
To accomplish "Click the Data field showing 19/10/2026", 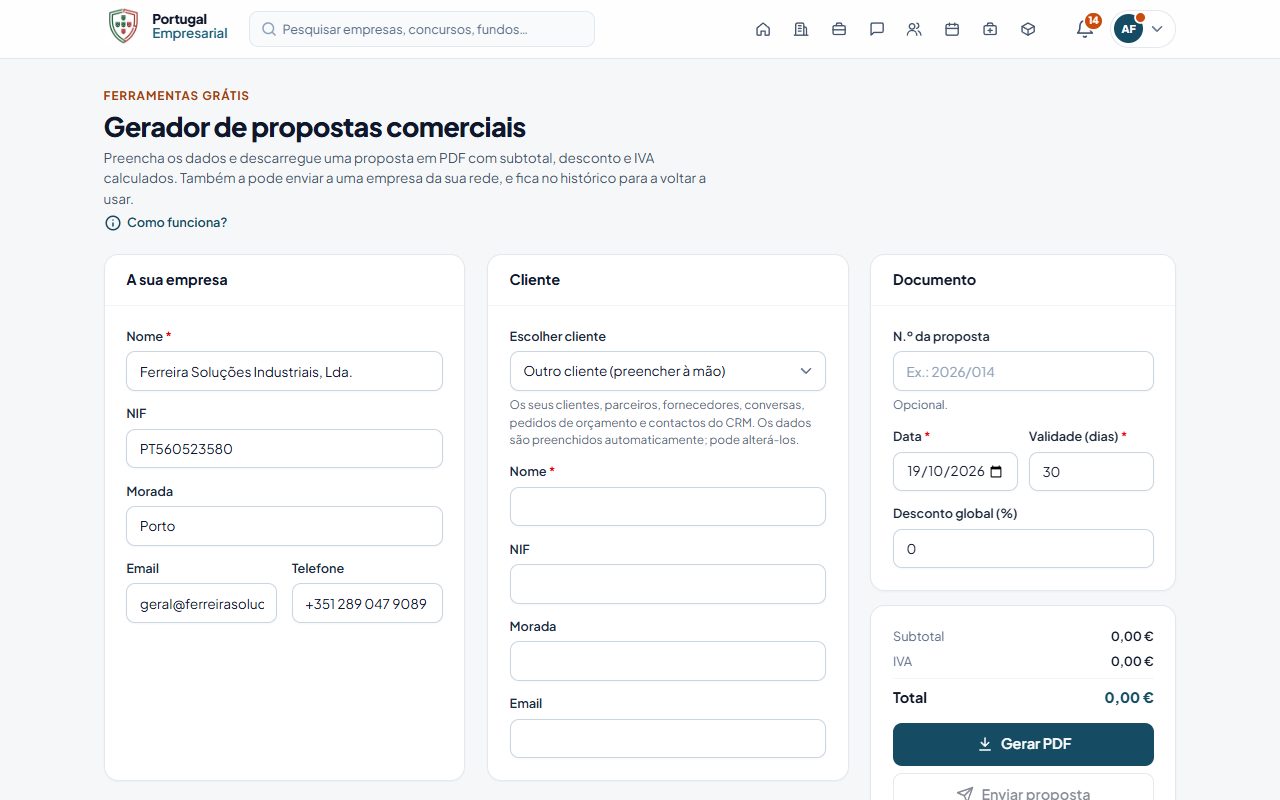I will (x=955, y=472).
